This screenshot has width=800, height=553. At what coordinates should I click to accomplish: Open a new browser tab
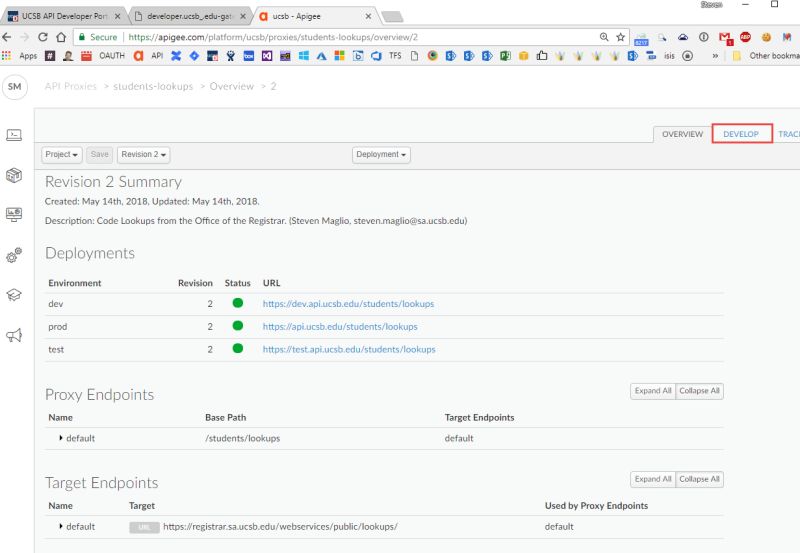pyautogui.click(x=392, y=17)
